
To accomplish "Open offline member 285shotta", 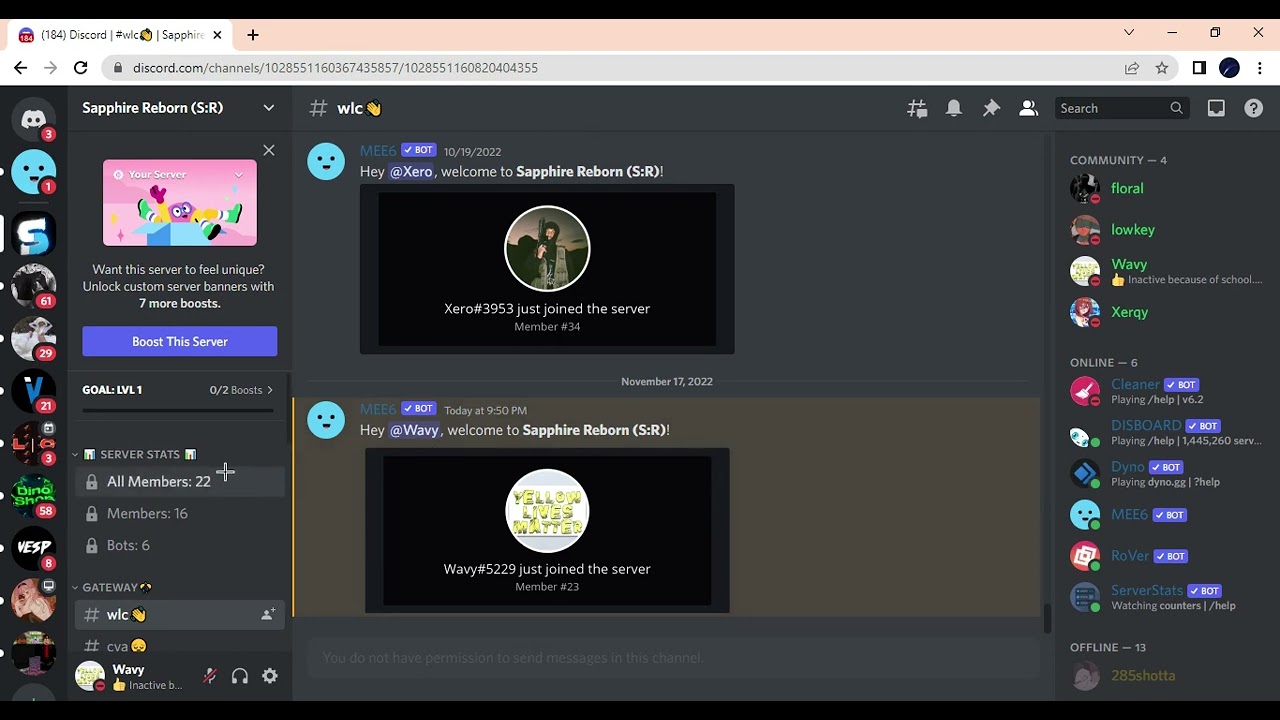I will click(1163, 676).
